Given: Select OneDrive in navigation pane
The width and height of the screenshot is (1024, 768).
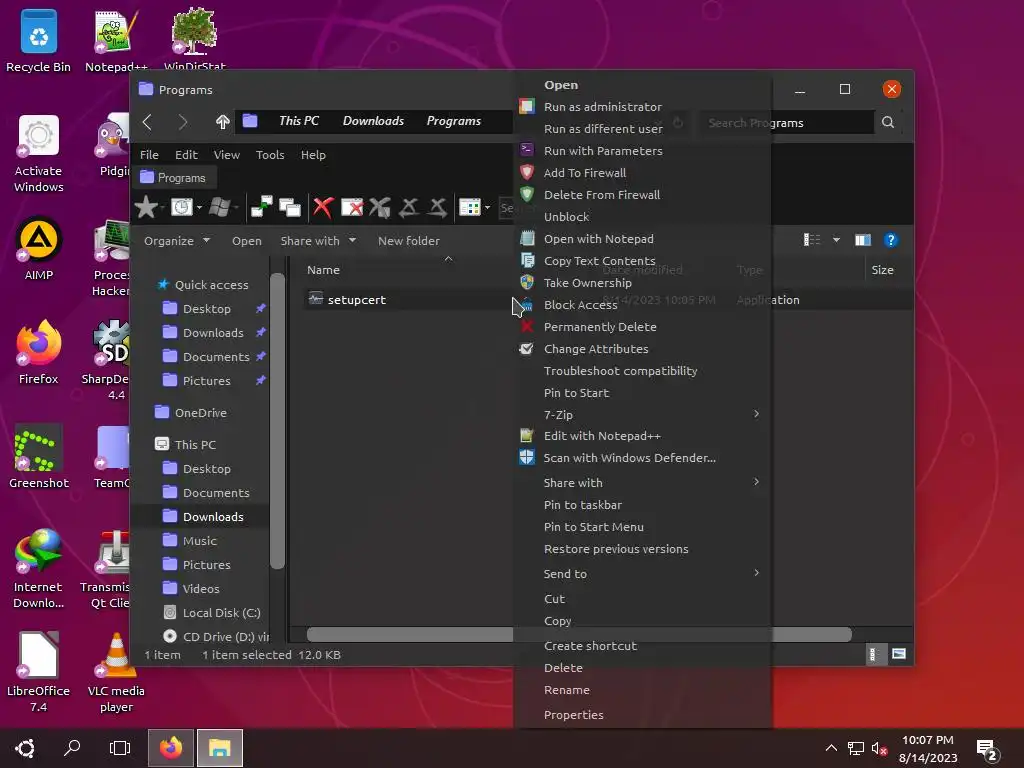Looking at the screenshot, I should tap(191, 413).
